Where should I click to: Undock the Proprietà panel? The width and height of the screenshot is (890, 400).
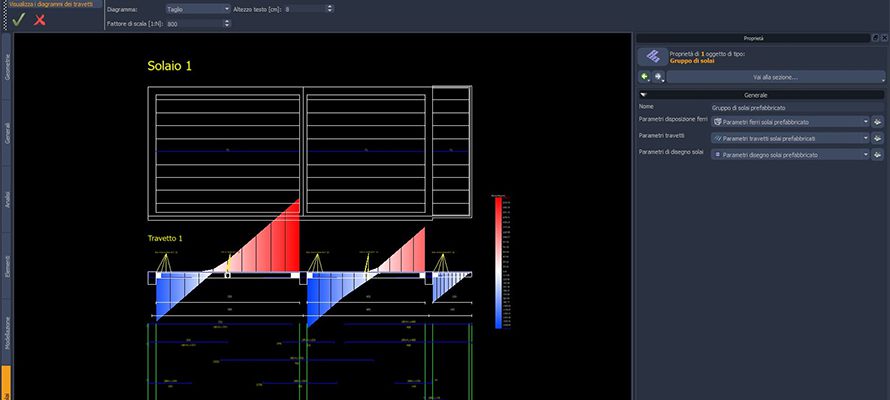point(875,38)
